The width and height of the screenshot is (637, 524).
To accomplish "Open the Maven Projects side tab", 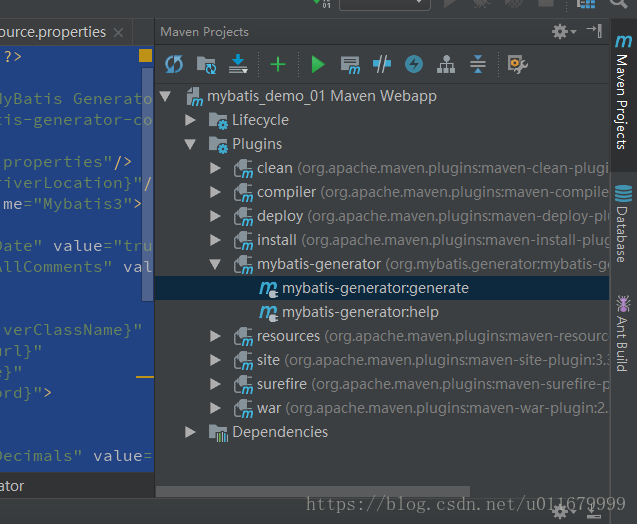I will [623, 93].
